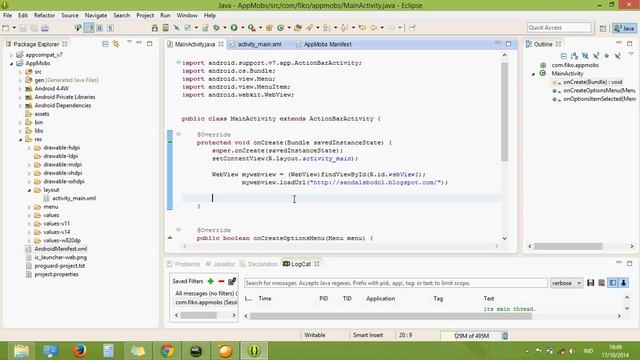Collapse the res folder in Package Explorer

pos(20,140)
